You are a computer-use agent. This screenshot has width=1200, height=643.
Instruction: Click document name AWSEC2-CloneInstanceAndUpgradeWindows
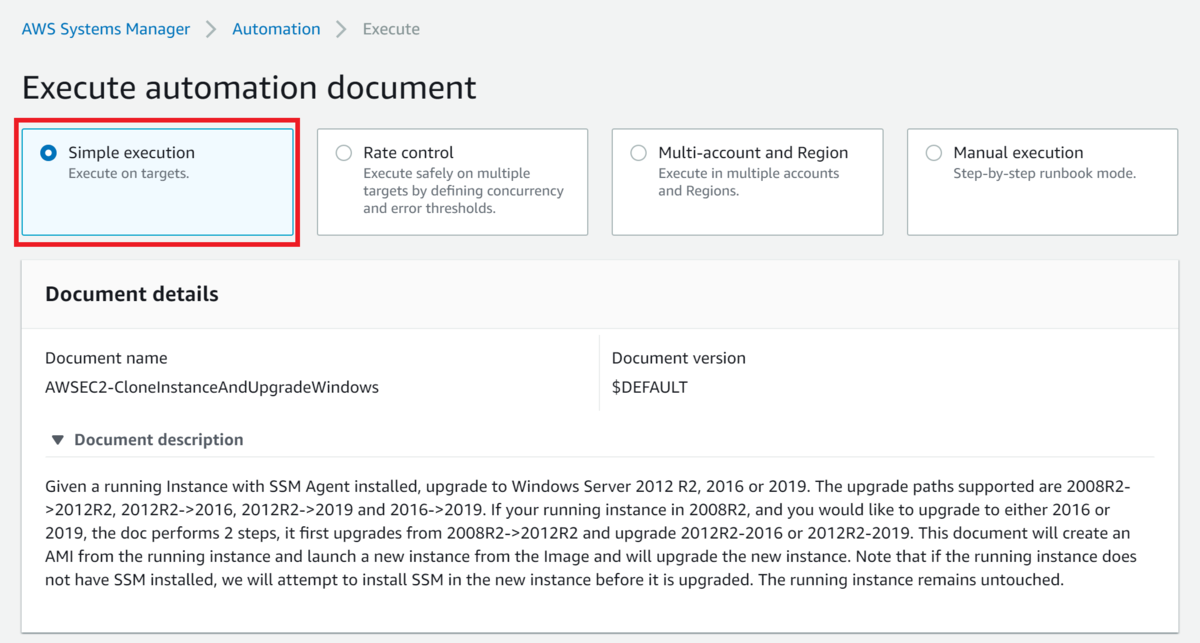212,387
